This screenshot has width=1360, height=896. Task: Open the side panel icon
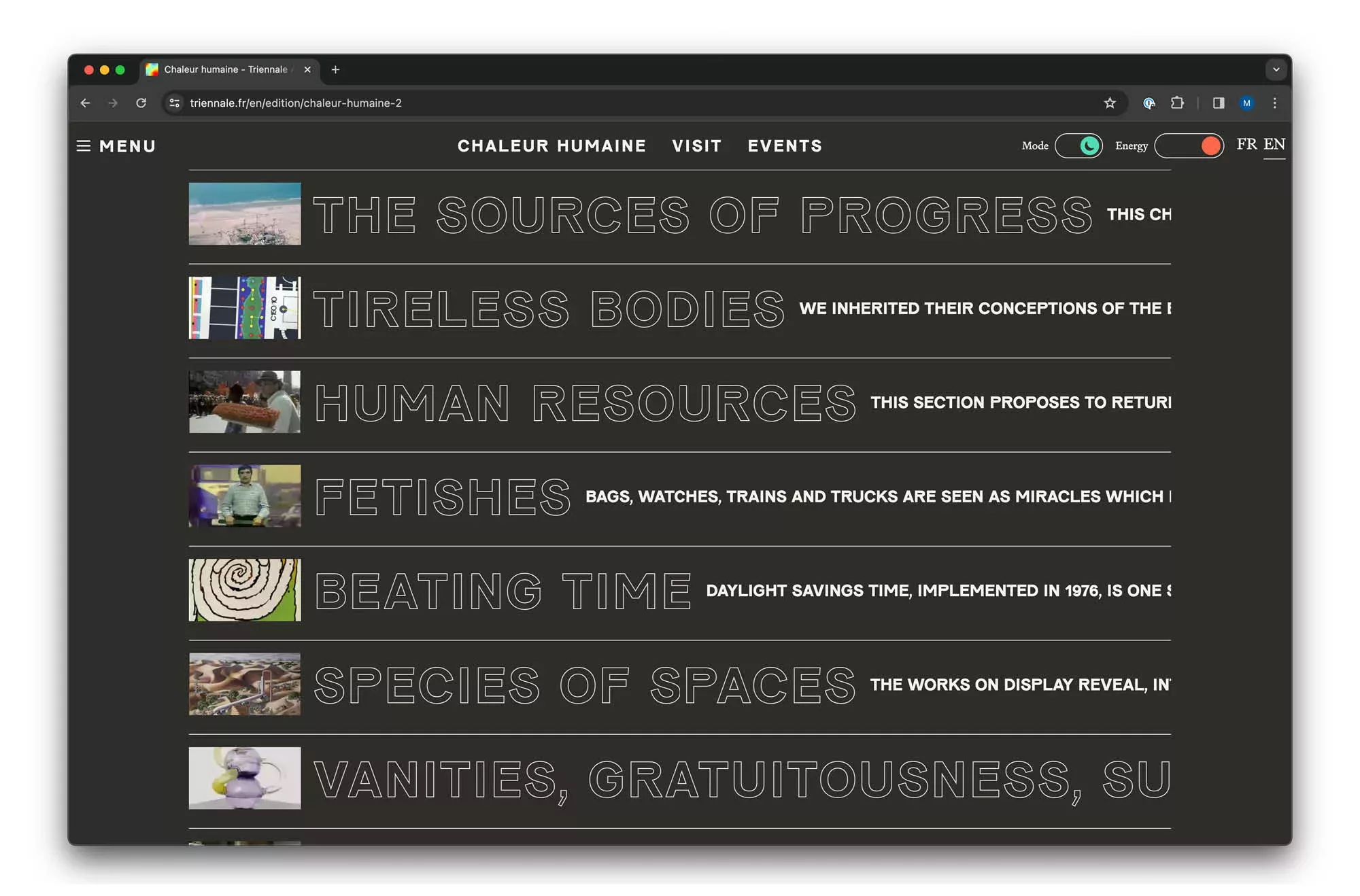tap(1219, 103)
